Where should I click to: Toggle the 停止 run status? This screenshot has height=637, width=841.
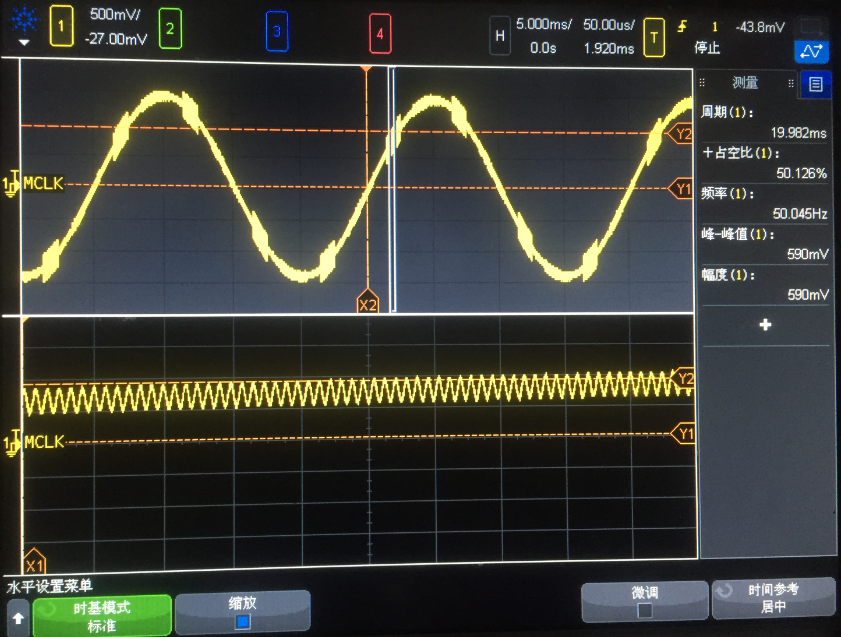click(x=707, y=46)
